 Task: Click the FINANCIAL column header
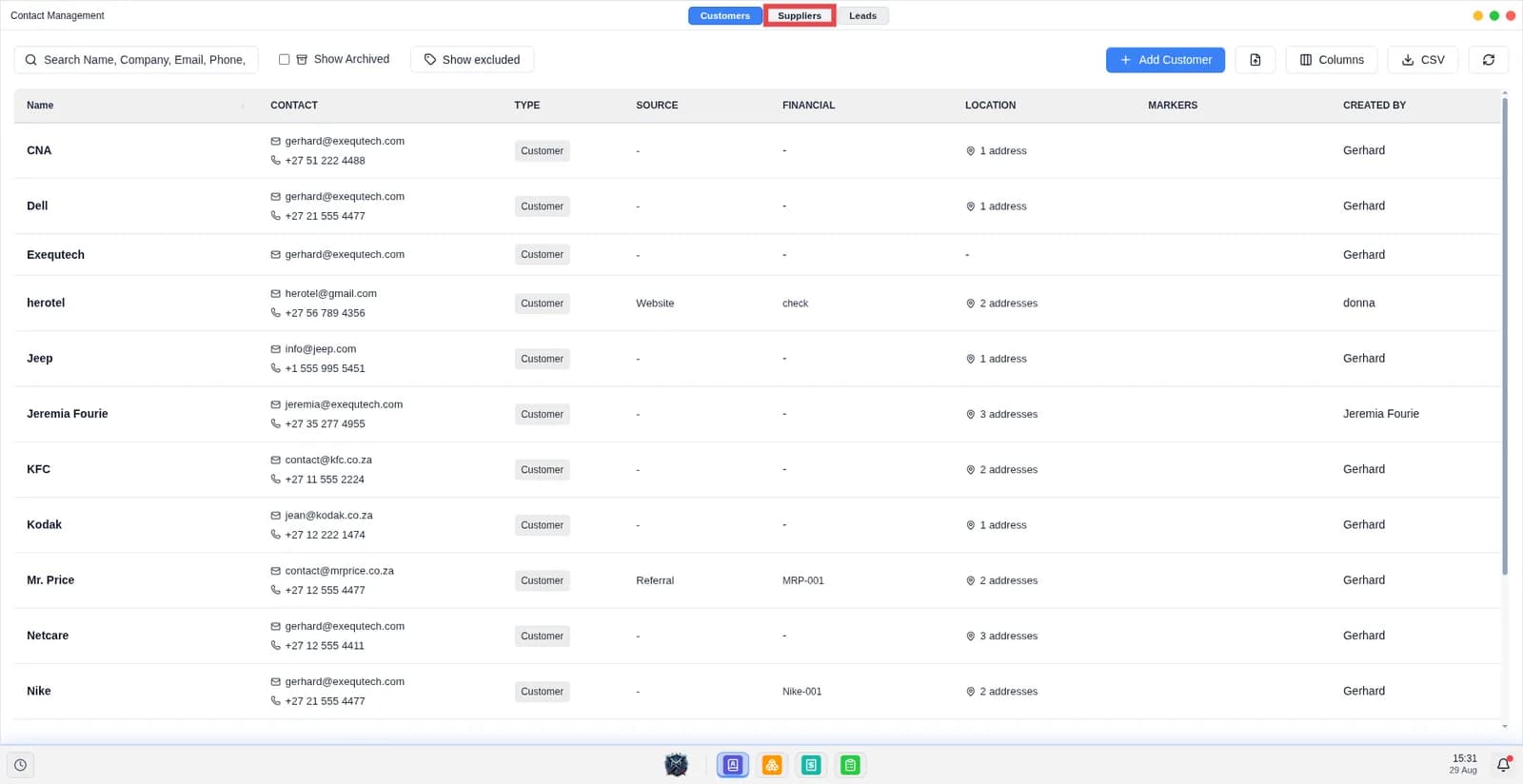(x=808, y=106)
